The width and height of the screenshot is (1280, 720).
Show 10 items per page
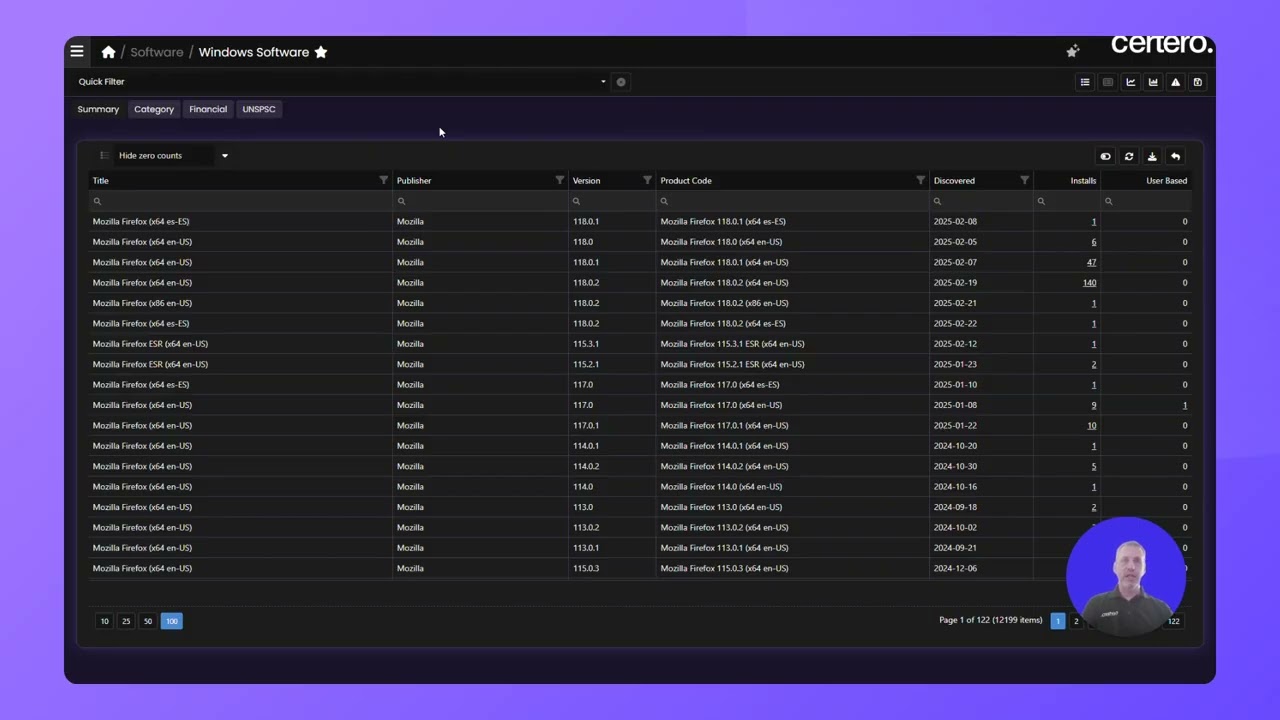click(104, 621)
